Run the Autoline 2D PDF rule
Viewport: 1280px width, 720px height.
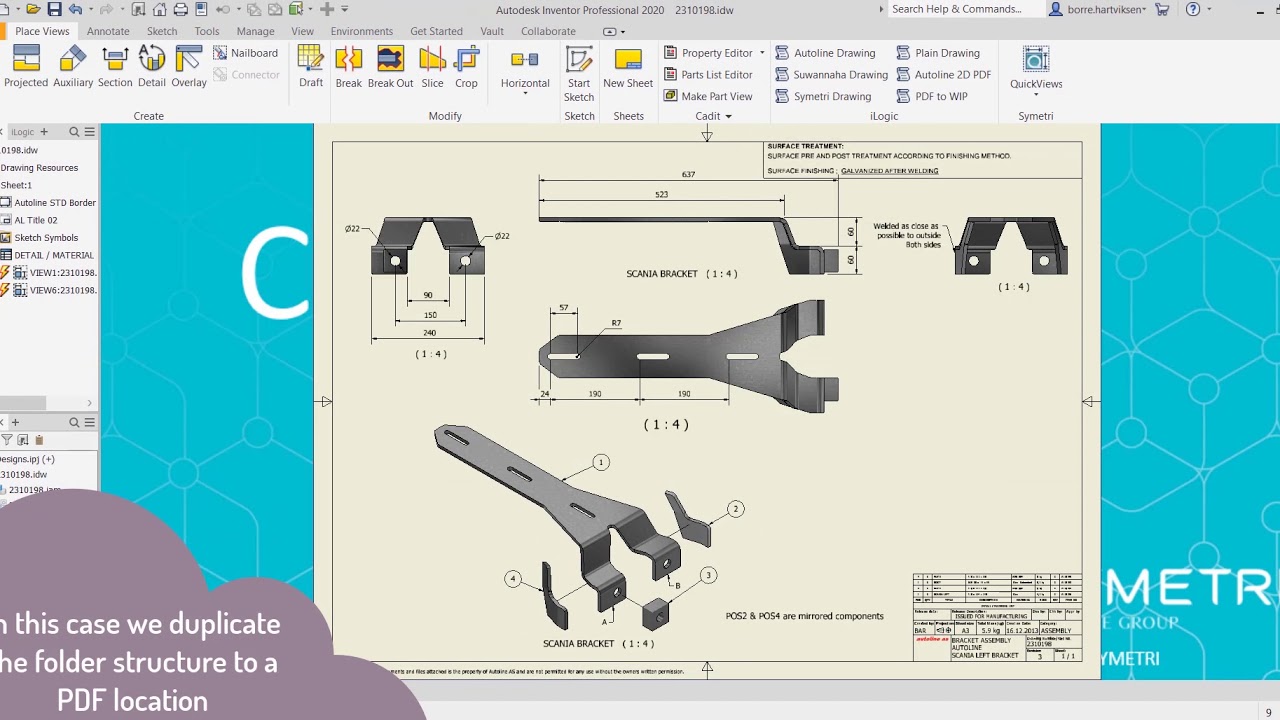coord(943,74)
